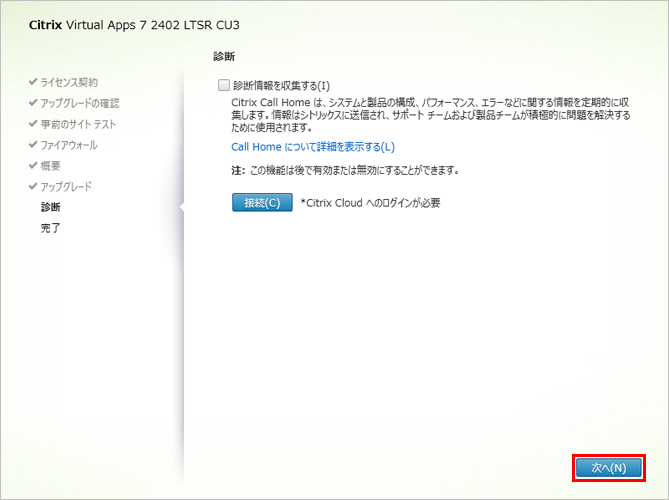This screenshot has width=669, height=500.
Task: Click the 次へ(N) button
Action: pyautogui.click(x=608, y=467)
